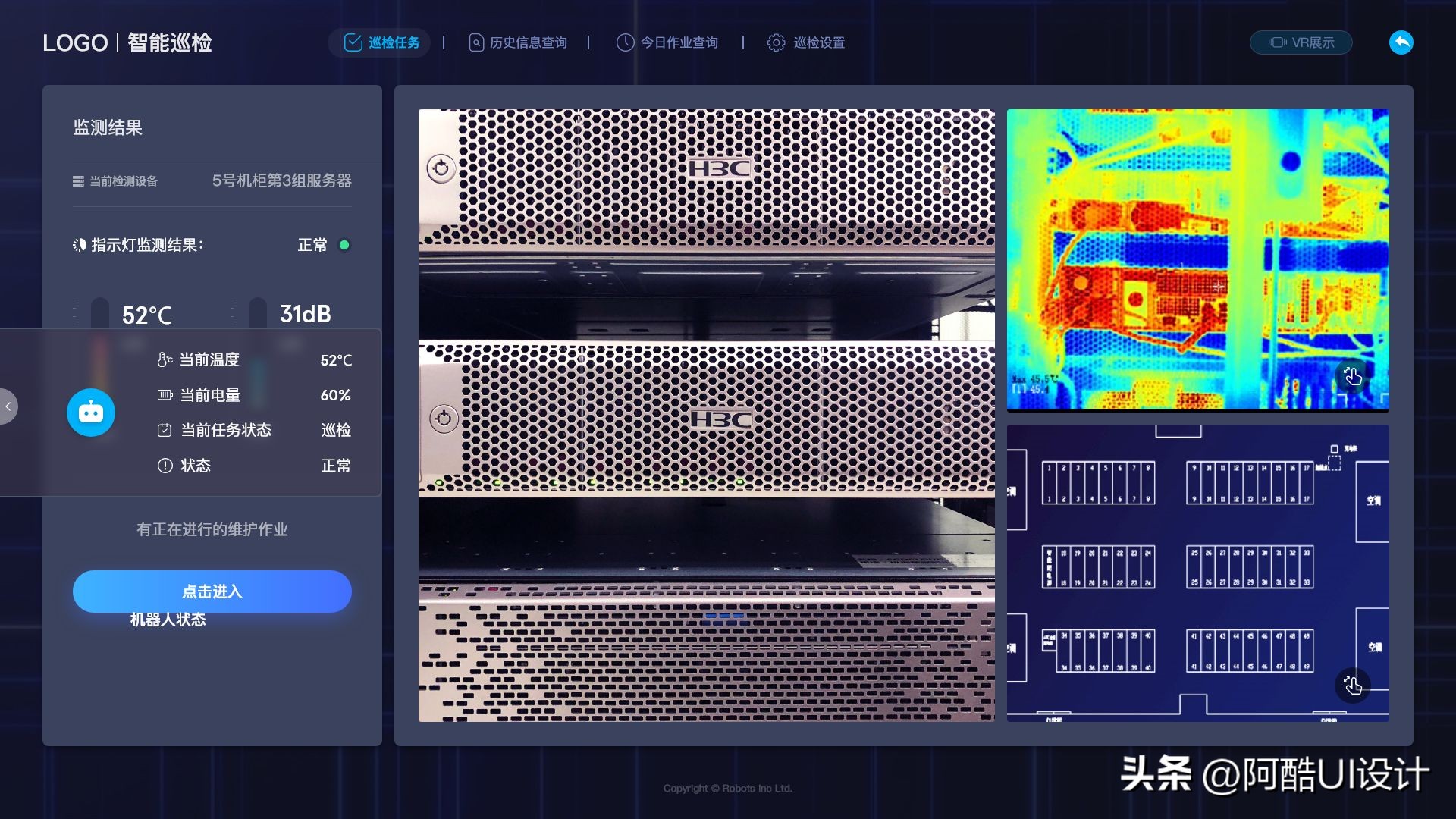The image size is (1456, 819).
Task: Click the server icon beside 当前检测设备
Action: pos(78,181)
